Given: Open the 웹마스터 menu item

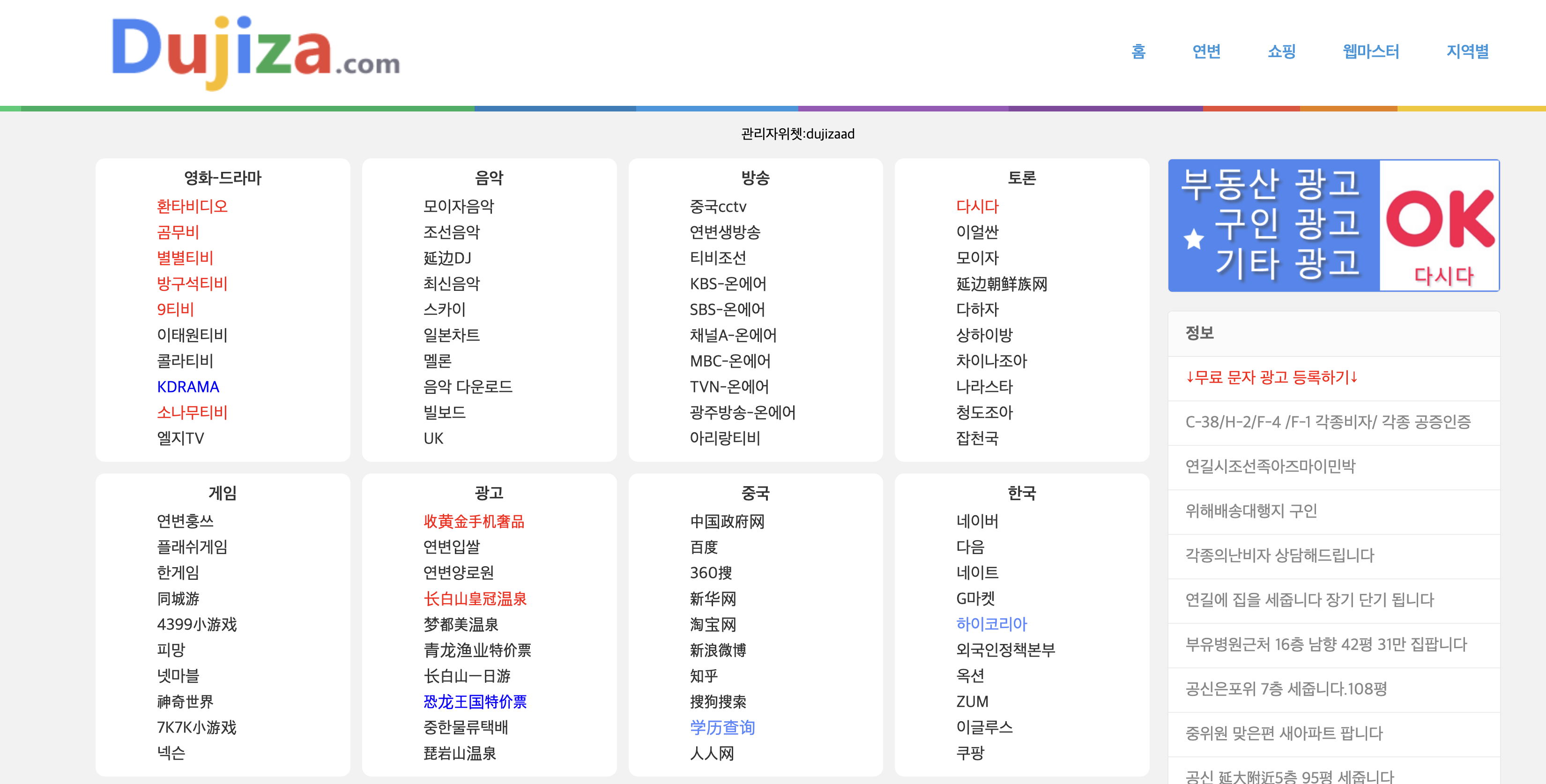Looking at the screenshot, I should (1371, 52).
